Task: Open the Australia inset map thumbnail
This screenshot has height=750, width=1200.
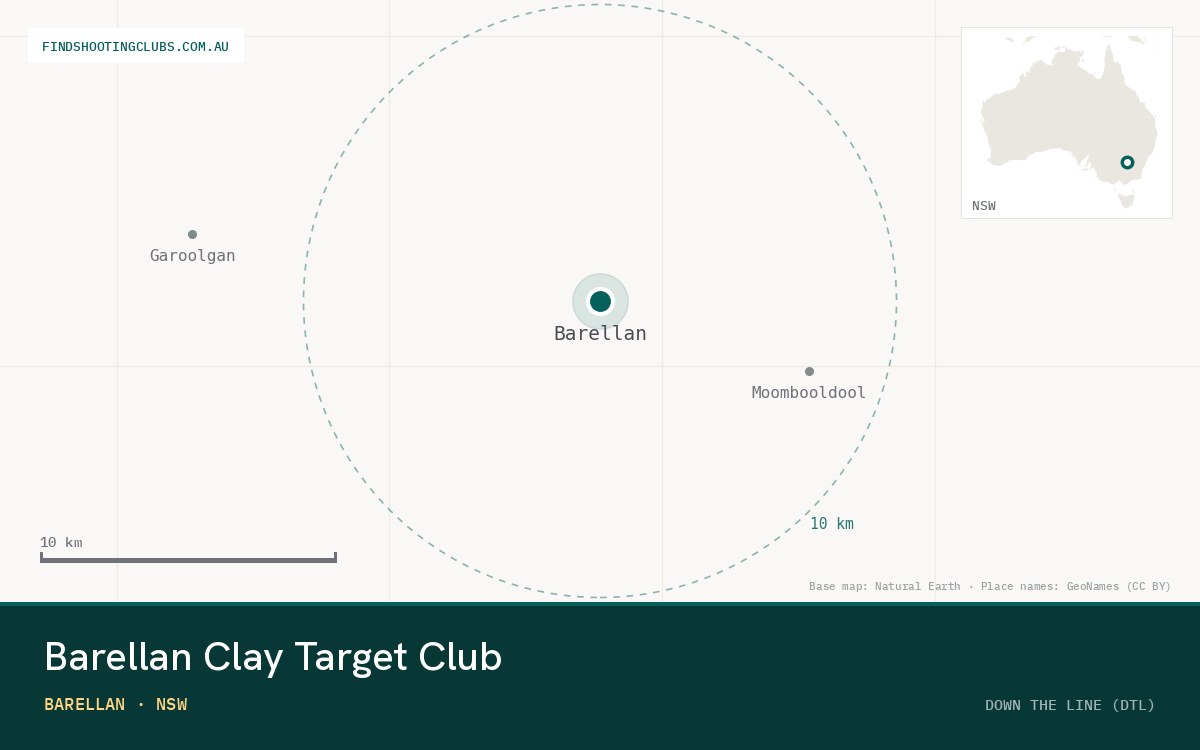Action: point(1067,123)
